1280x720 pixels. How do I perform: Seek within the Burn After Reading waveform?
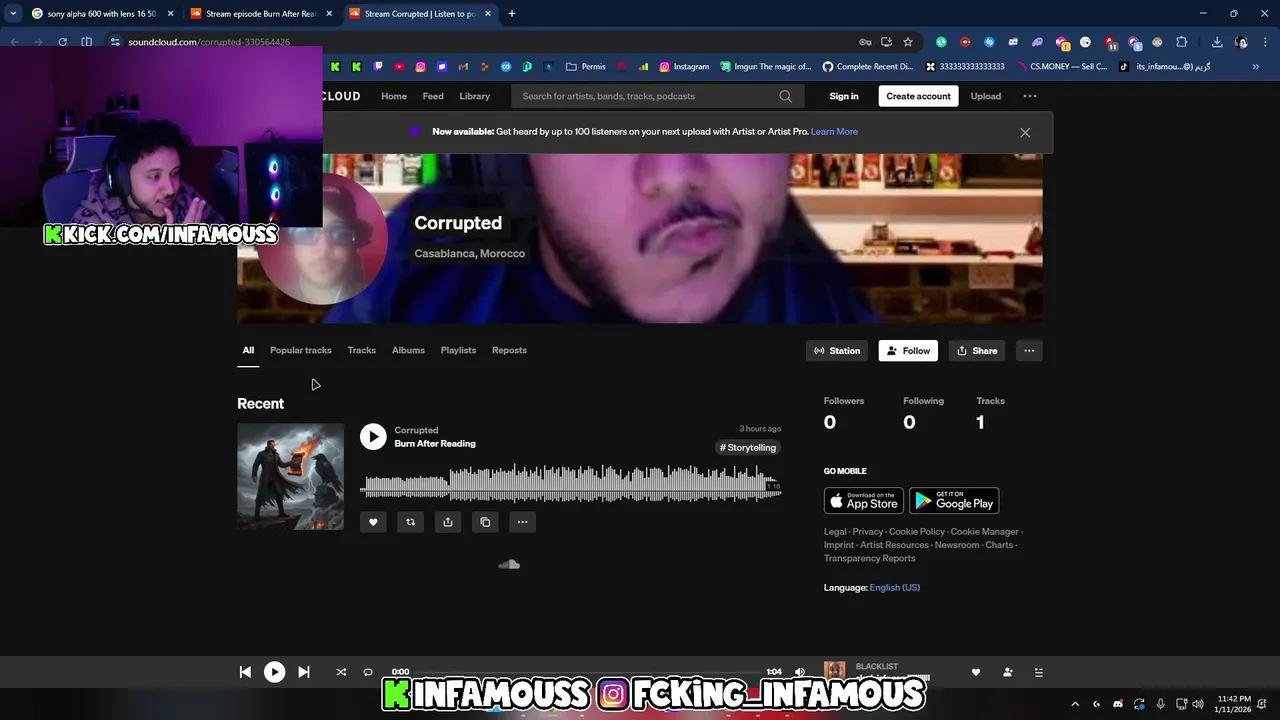pyautogui.click(x=570, y=484)
